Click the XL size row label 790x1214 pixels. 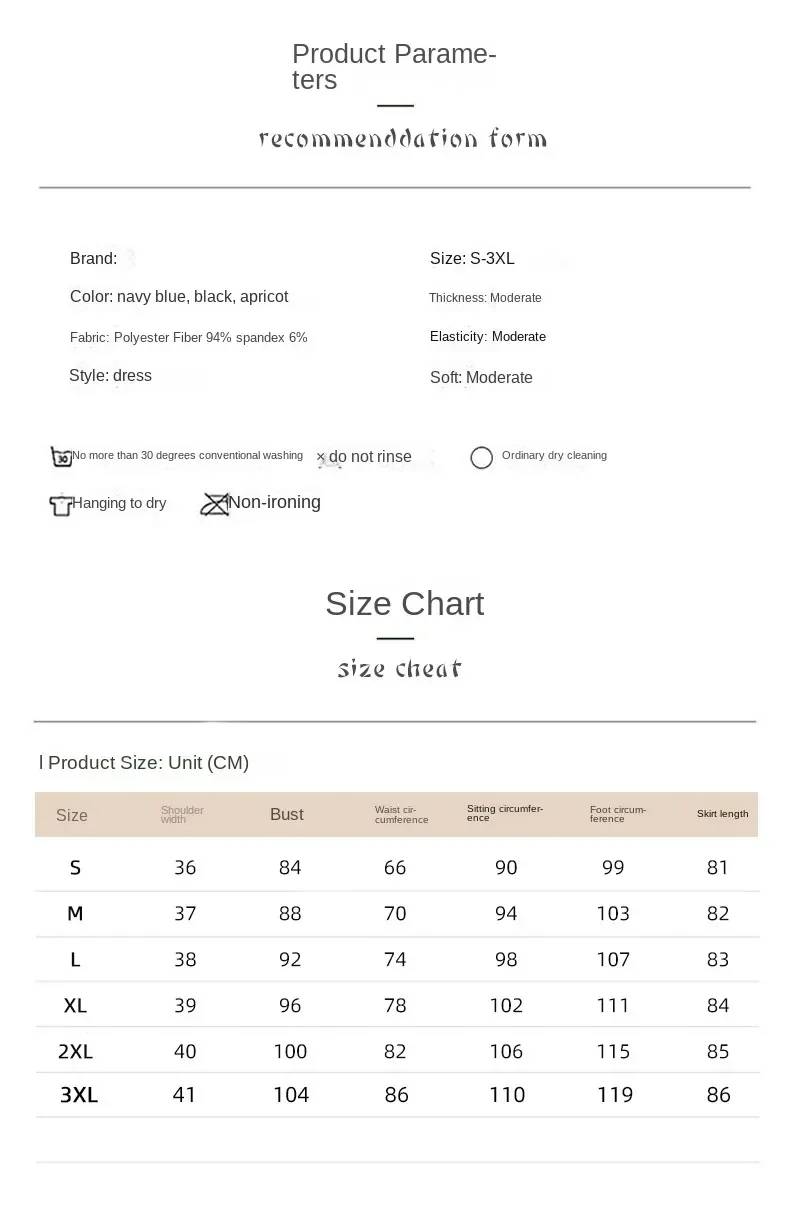point(75,1006)
